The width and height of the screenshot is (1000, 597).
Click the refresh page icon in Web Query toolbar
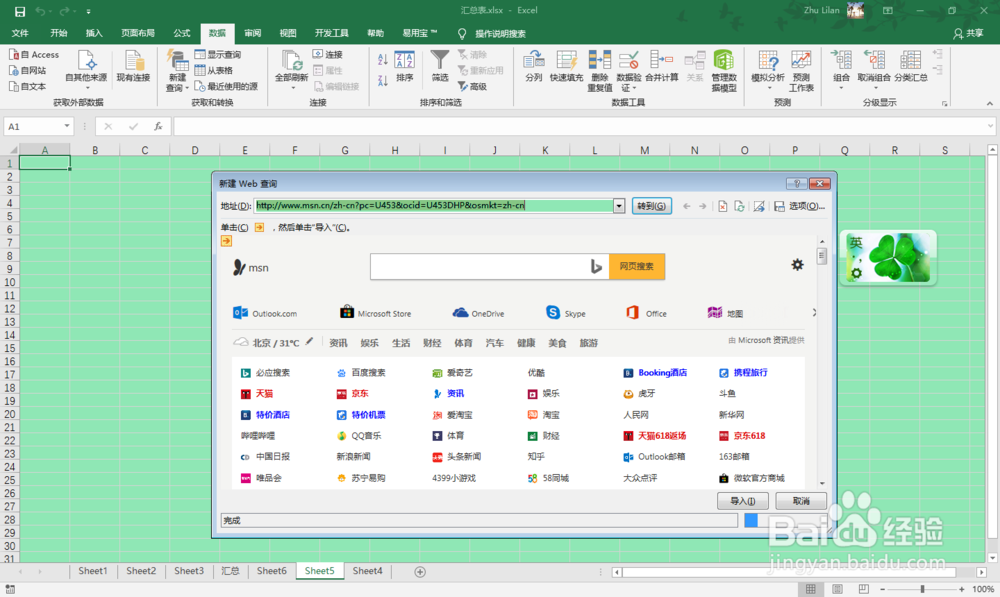coord(739,206)
